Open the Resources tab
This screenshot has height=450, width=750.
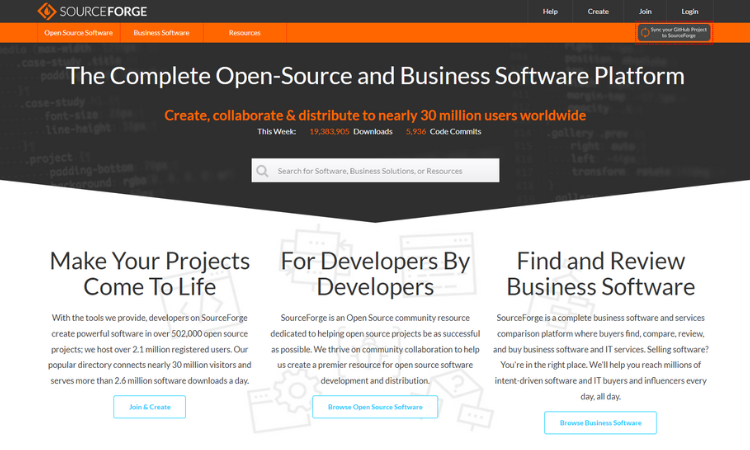[x=244, y=33]
